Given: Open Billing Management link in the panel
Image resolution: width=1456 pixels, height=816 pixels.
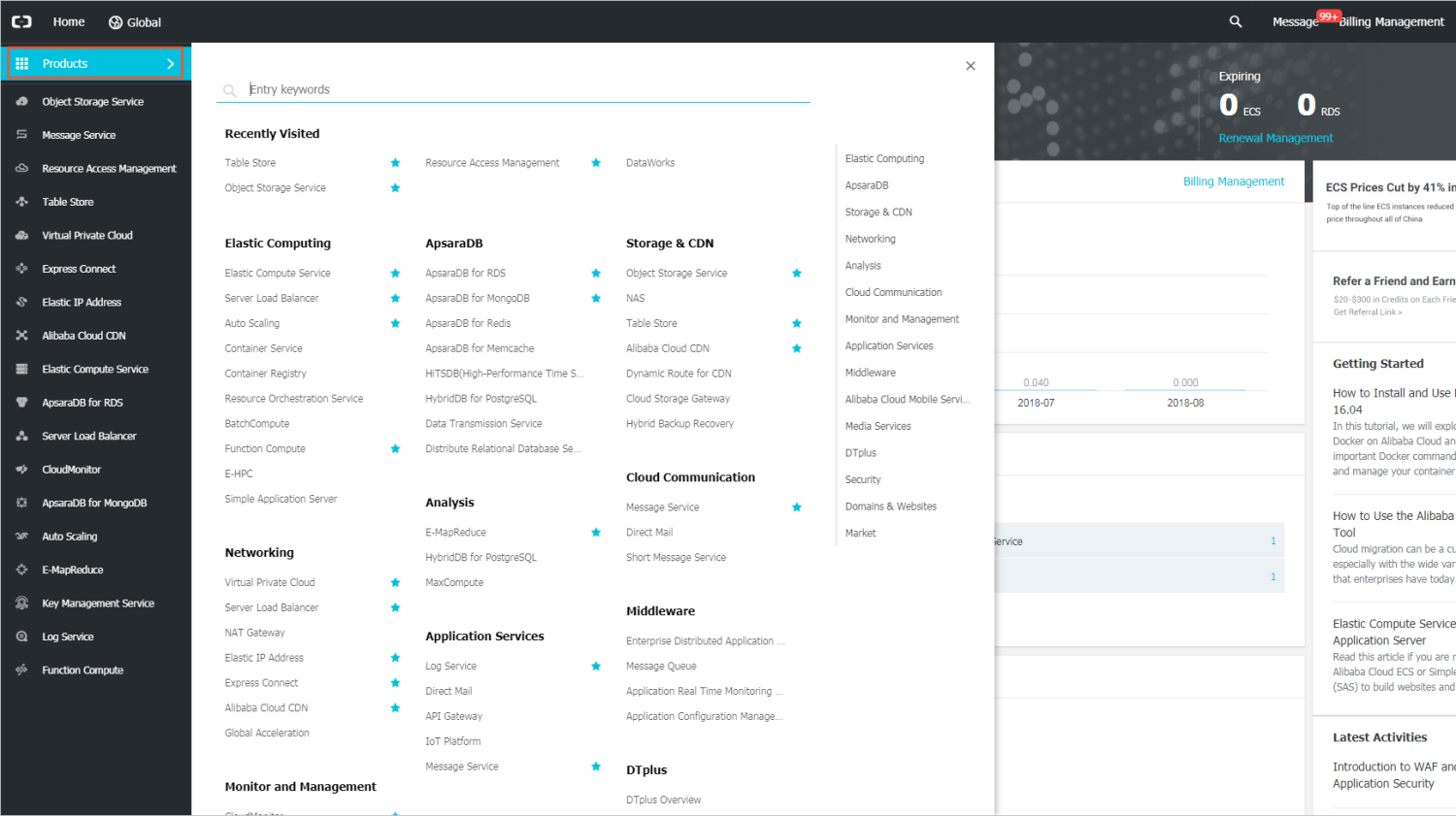Looking at the screenshot, I should click(x=1233, y=181).
